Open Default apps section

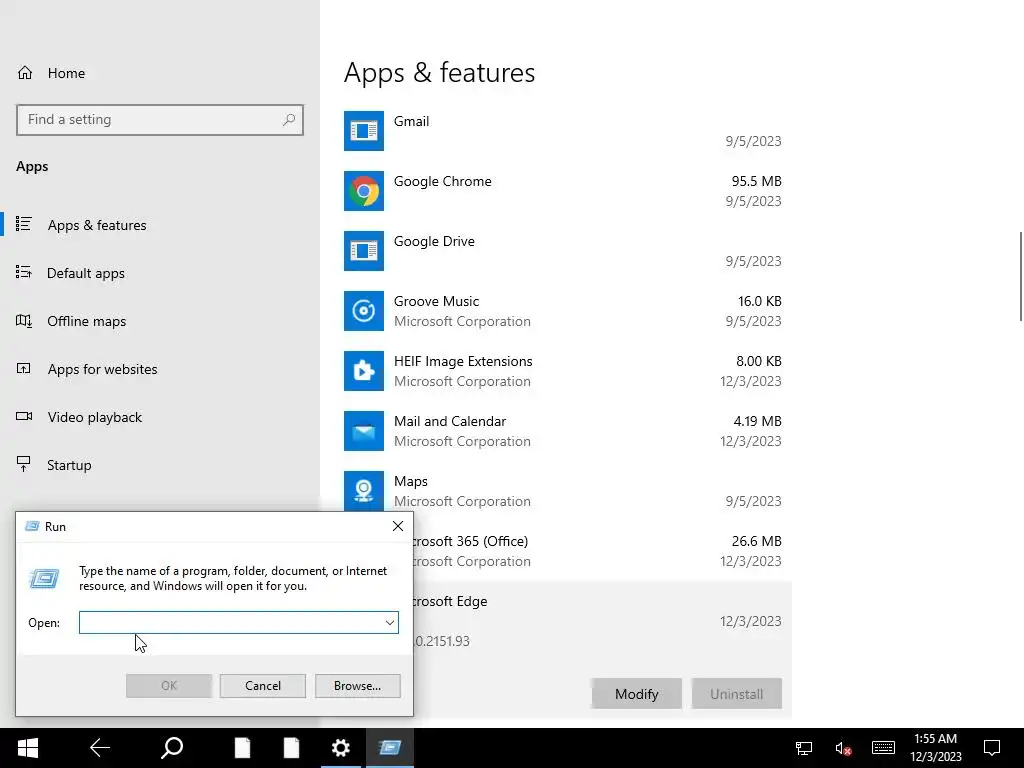[71, 273]
